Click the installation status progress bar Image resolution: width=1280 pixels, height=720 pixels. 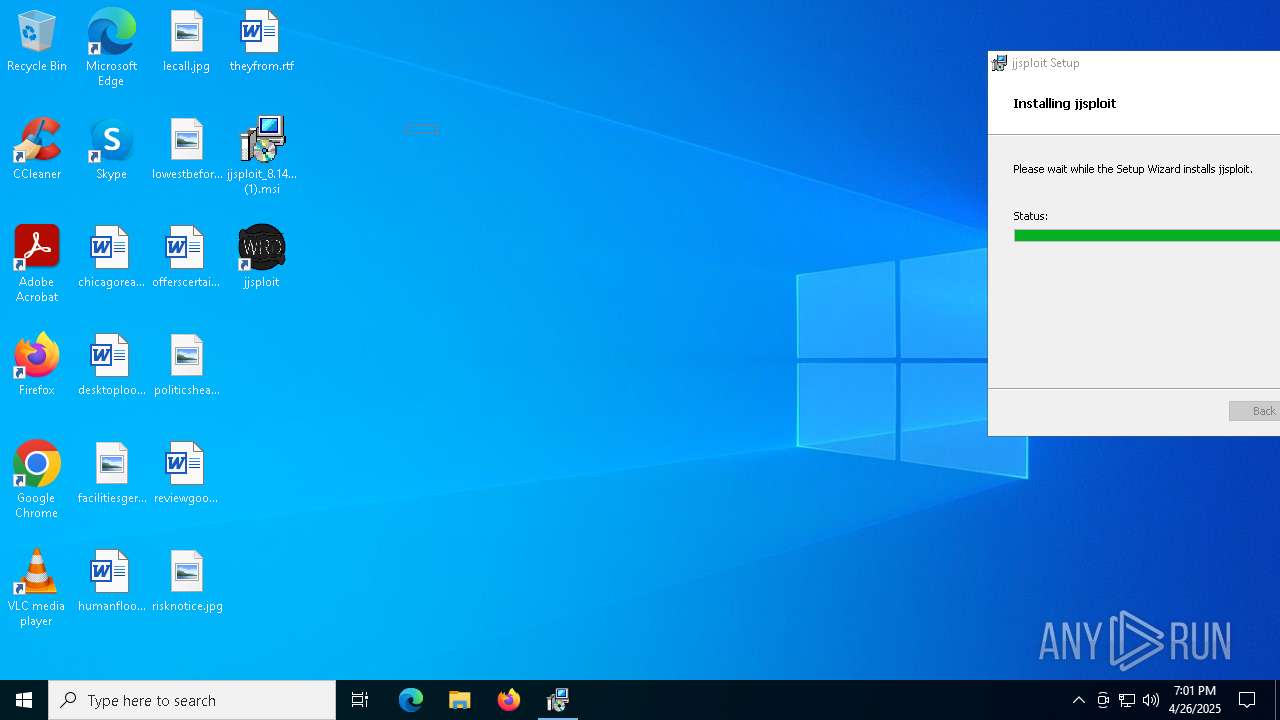pos(1147,236)
